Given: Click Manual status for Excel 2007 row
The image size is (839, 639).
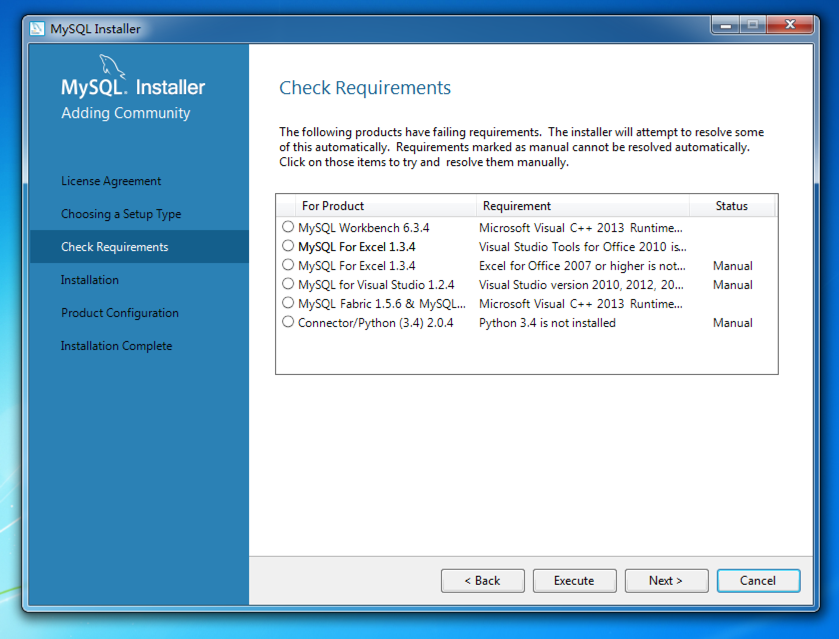Looking at the screenshot, I should click(733, 266).
